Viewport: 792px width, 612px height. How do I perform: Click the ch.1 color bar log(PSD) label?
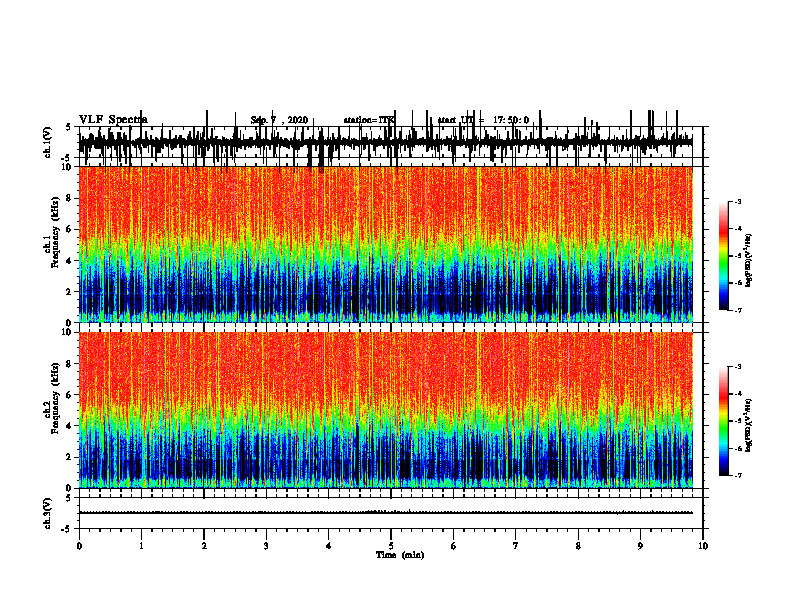point(749,260)
